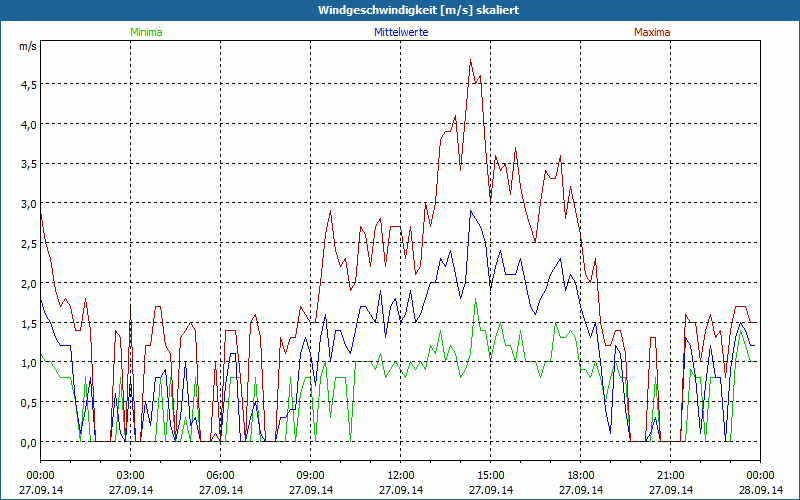The image size is (800, 500).
Task: Click the 4,5 y-axis value
Action: point(28,85)
